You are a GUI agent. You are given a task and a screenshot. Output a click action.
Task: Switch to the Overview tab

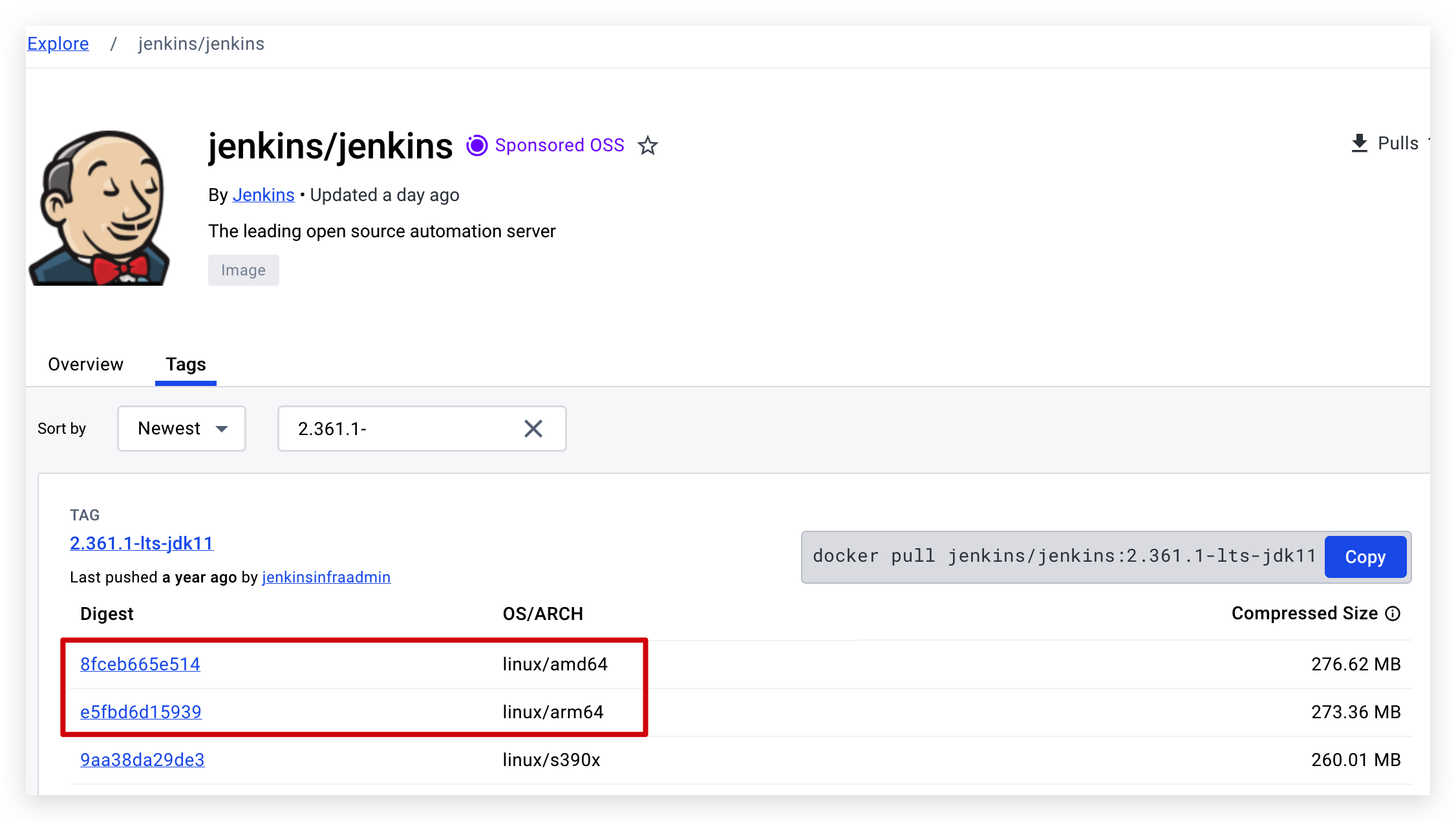point(85,365)
